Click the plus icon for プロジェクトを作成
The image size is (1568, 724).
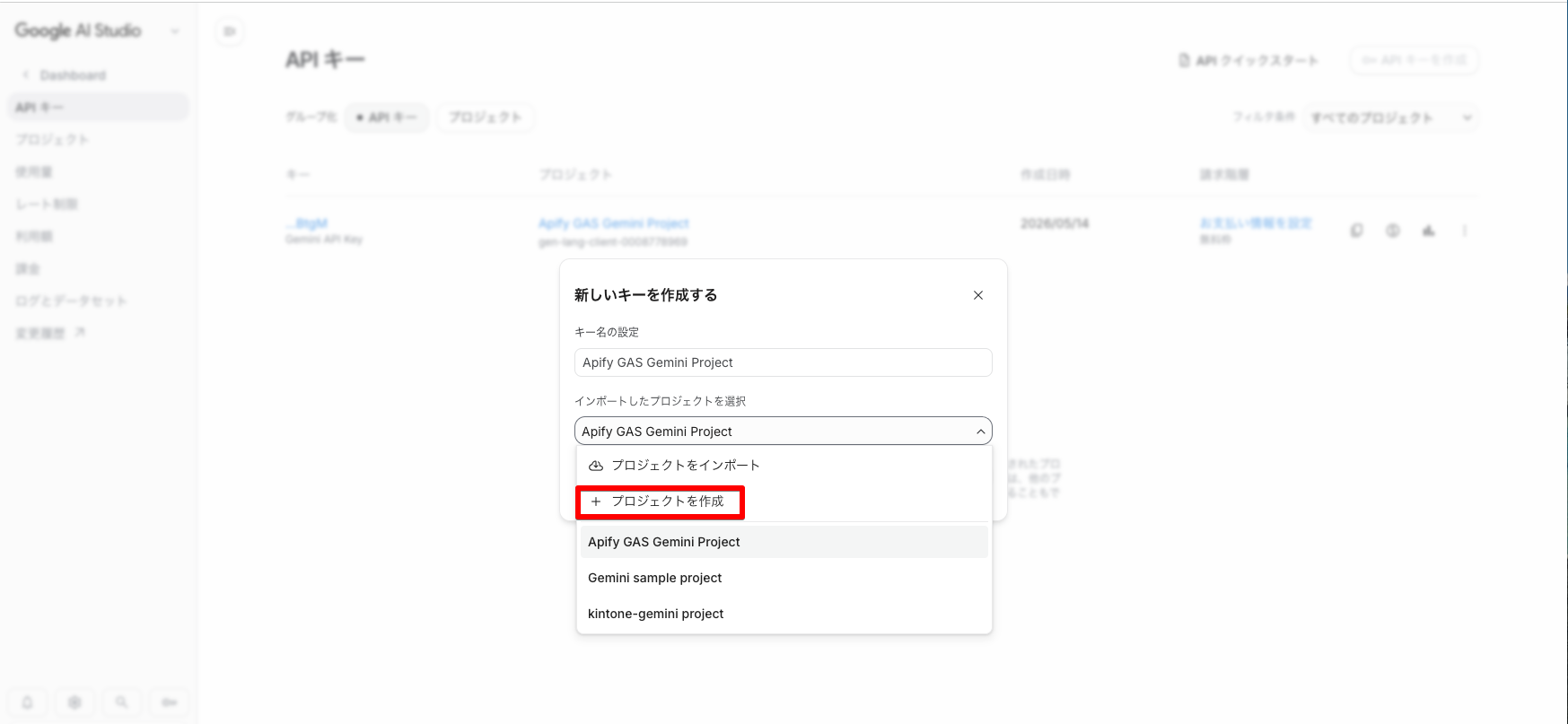596,502
